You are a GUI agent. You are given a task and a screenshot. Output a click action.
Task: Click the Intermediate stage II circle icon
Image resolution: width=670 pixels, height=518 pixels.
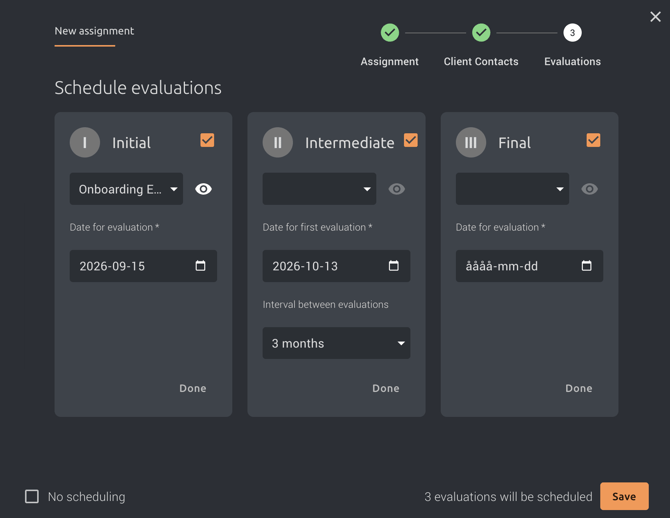(x=278, y=142)
